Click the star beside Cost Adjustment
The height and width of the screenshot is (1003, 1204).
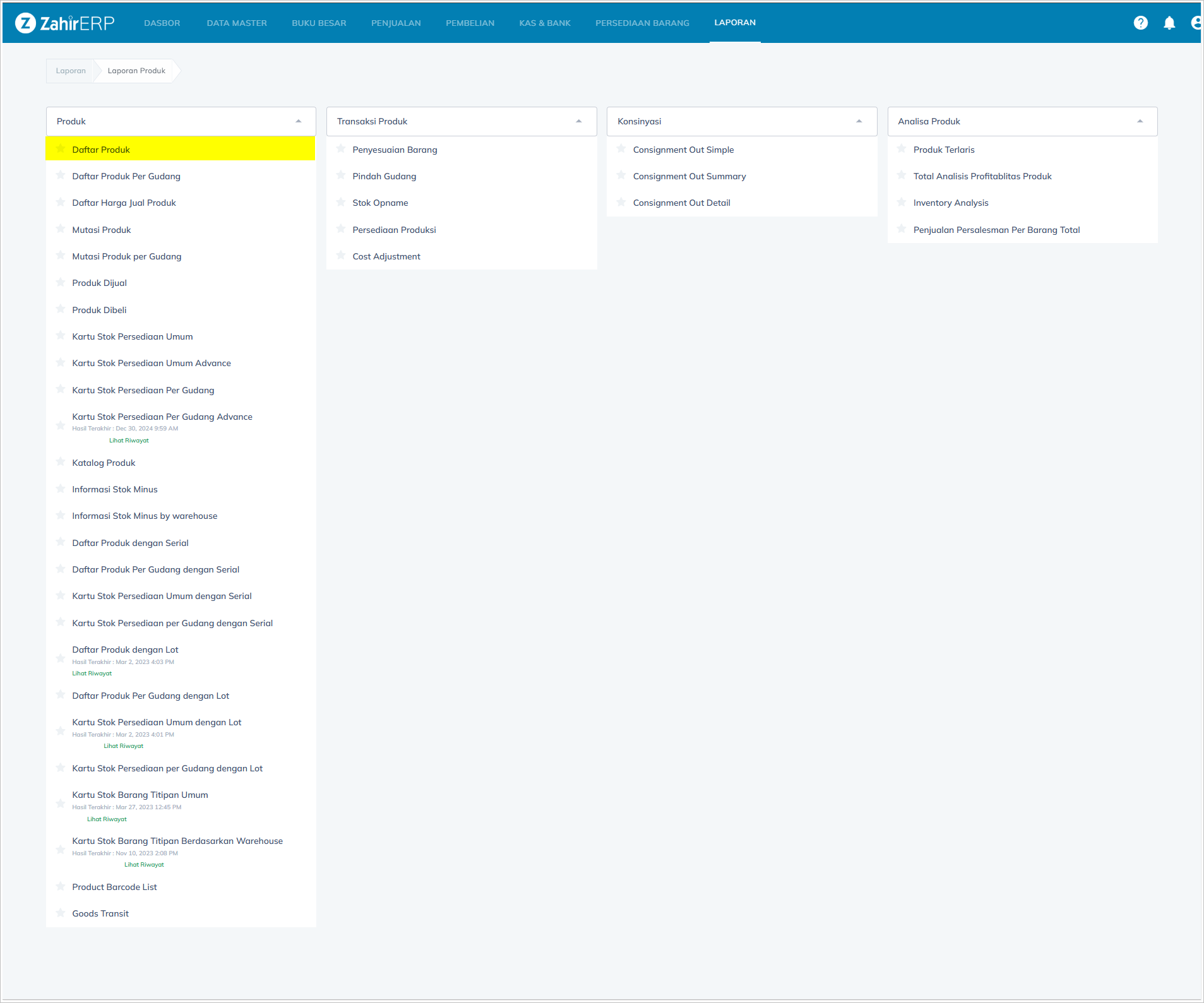coord(341,256)
